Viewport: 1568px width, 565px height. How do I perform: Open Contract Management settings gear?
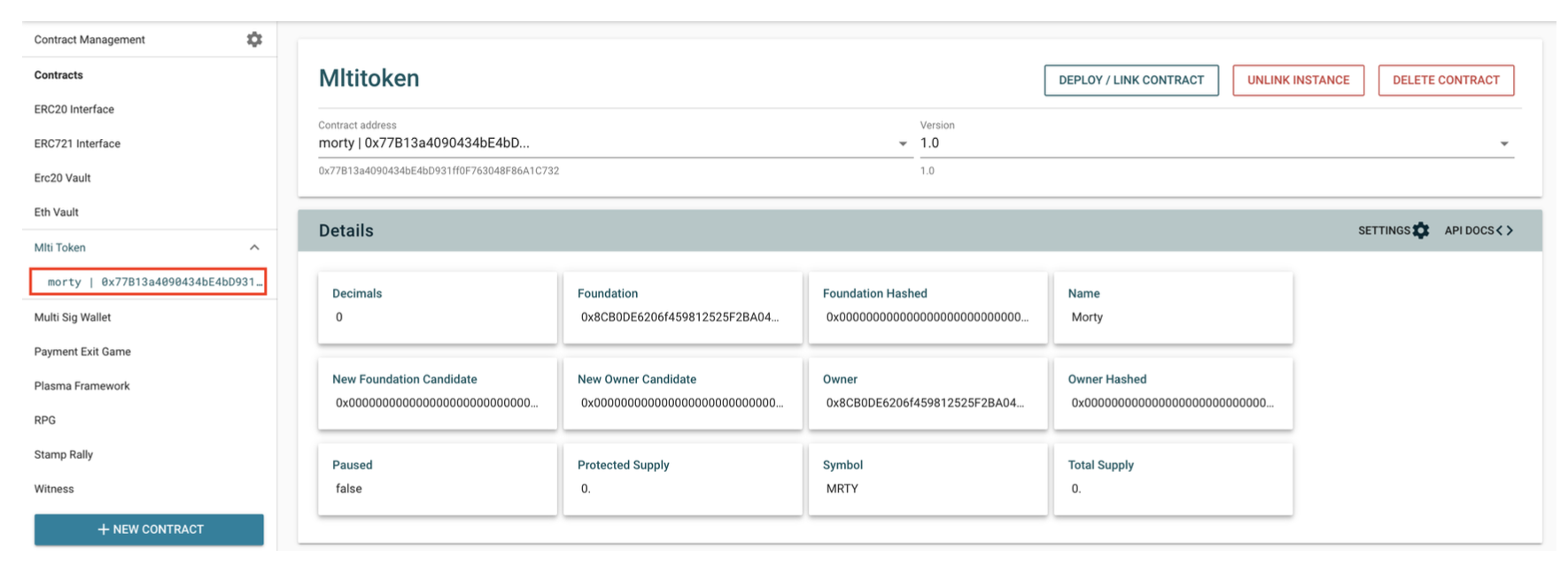tap(254, 39)
